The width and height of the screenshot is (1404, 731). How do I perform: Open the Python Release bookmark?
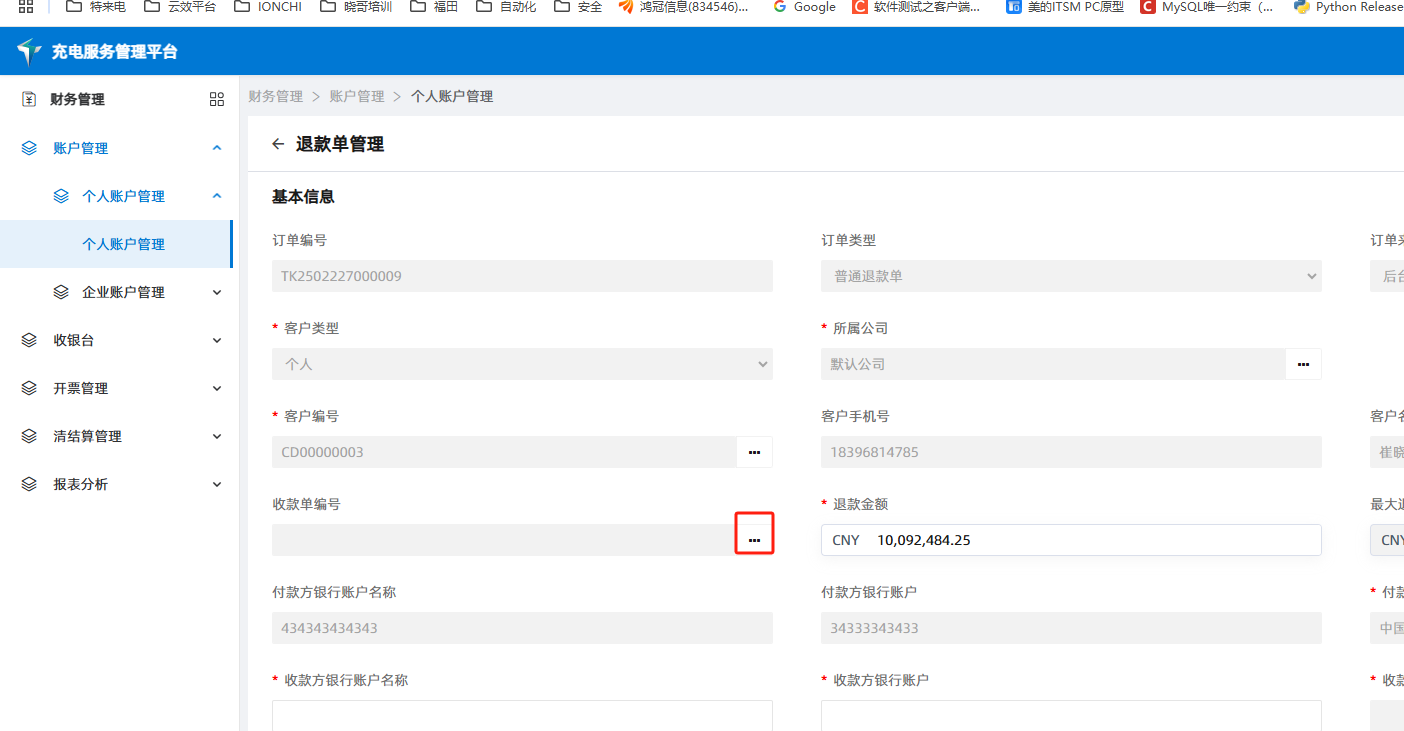point(1348,7)
